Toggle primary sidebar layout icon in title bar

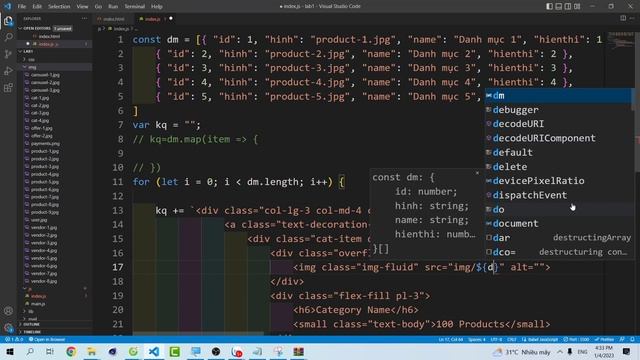click(x=549, y=6)
